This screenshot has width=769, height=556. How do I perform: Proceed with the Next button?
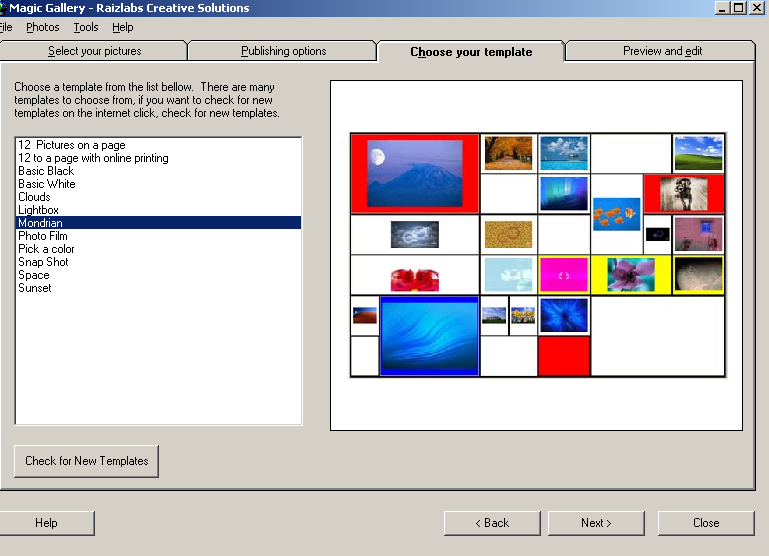pos(596,523)
